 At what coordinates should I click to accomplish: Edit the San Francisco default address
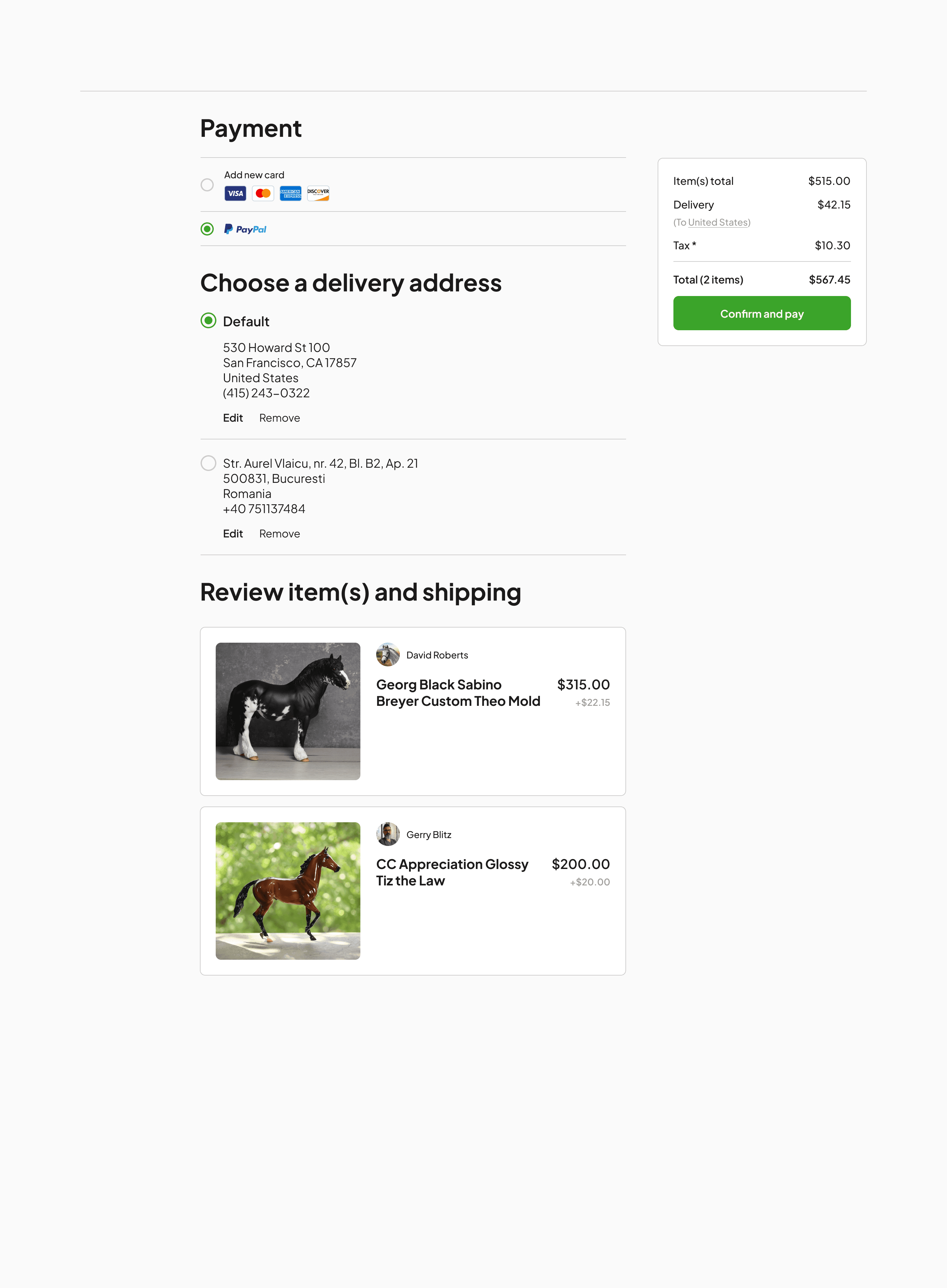(x=233, y=418)
